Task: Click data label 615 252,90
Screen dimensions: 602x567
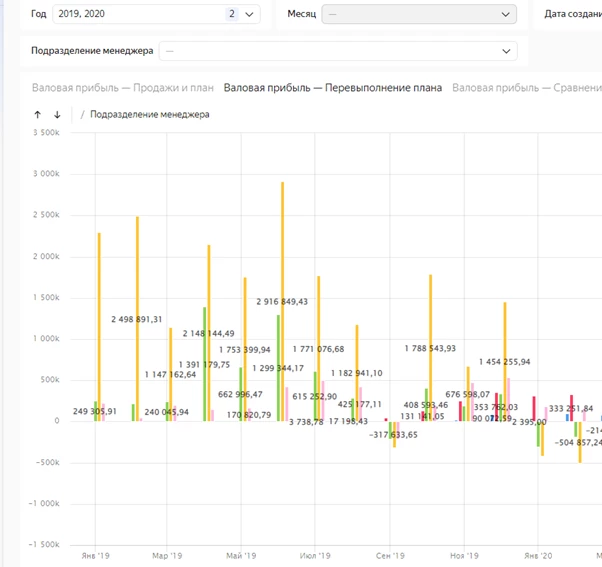Action: 315,397
